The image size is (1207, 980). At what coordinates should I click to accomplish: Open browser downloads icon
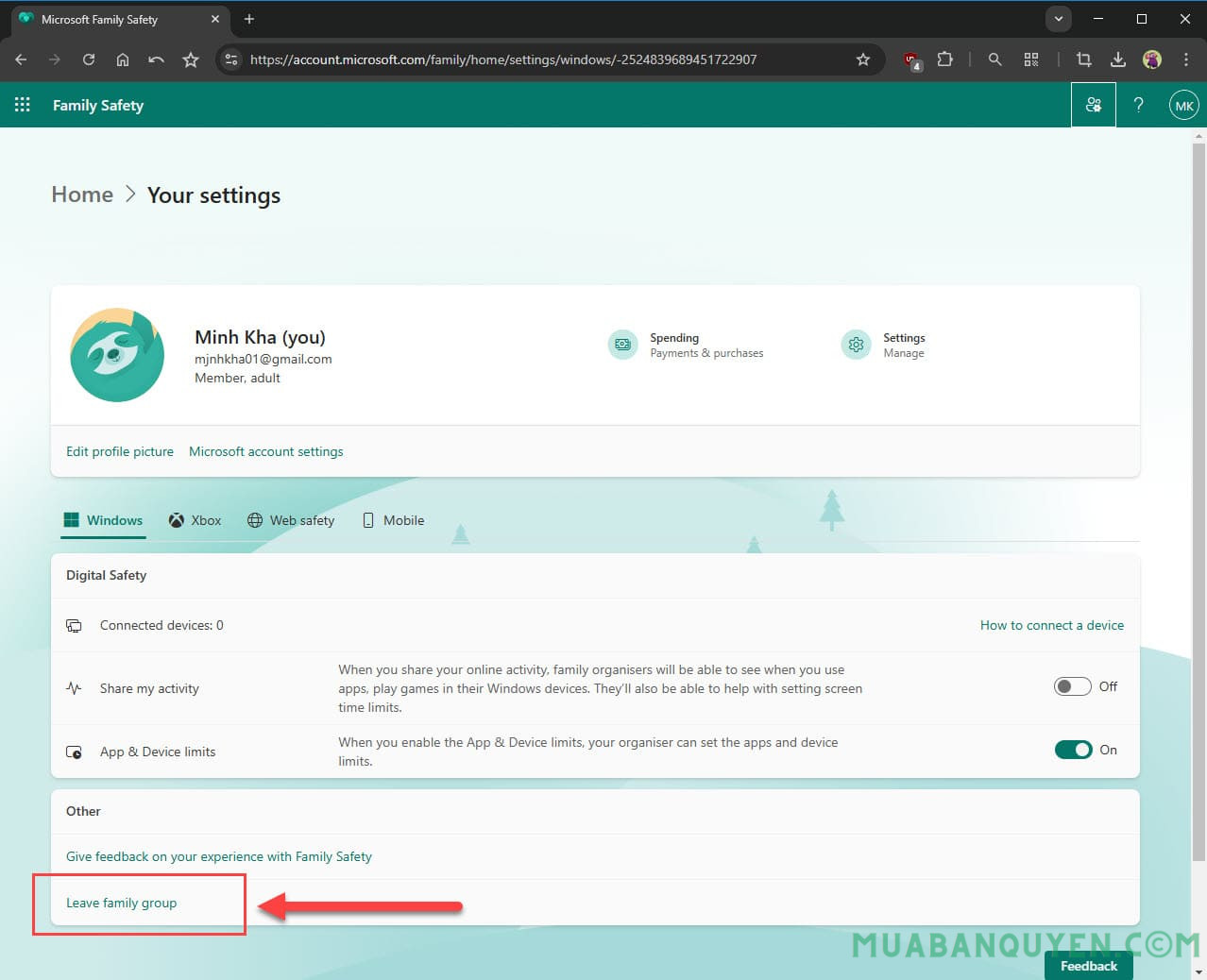(1118, 59)
